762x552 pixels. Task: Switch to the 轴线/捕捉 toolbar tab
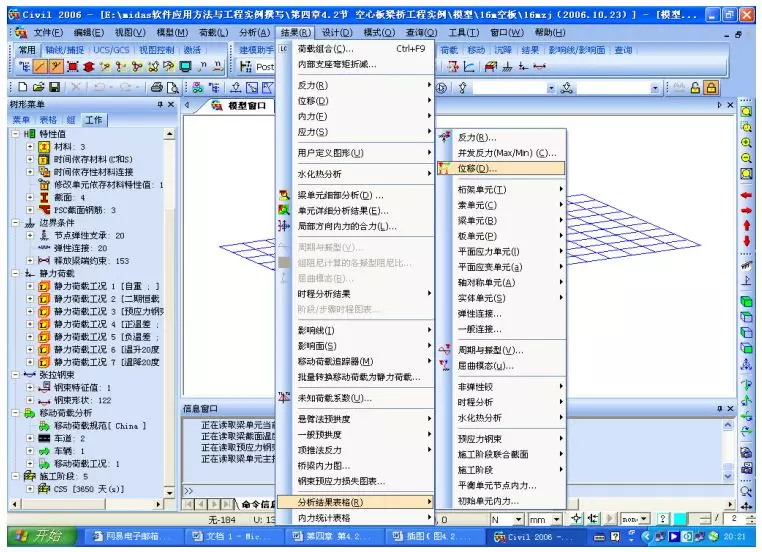pos(65,50)
